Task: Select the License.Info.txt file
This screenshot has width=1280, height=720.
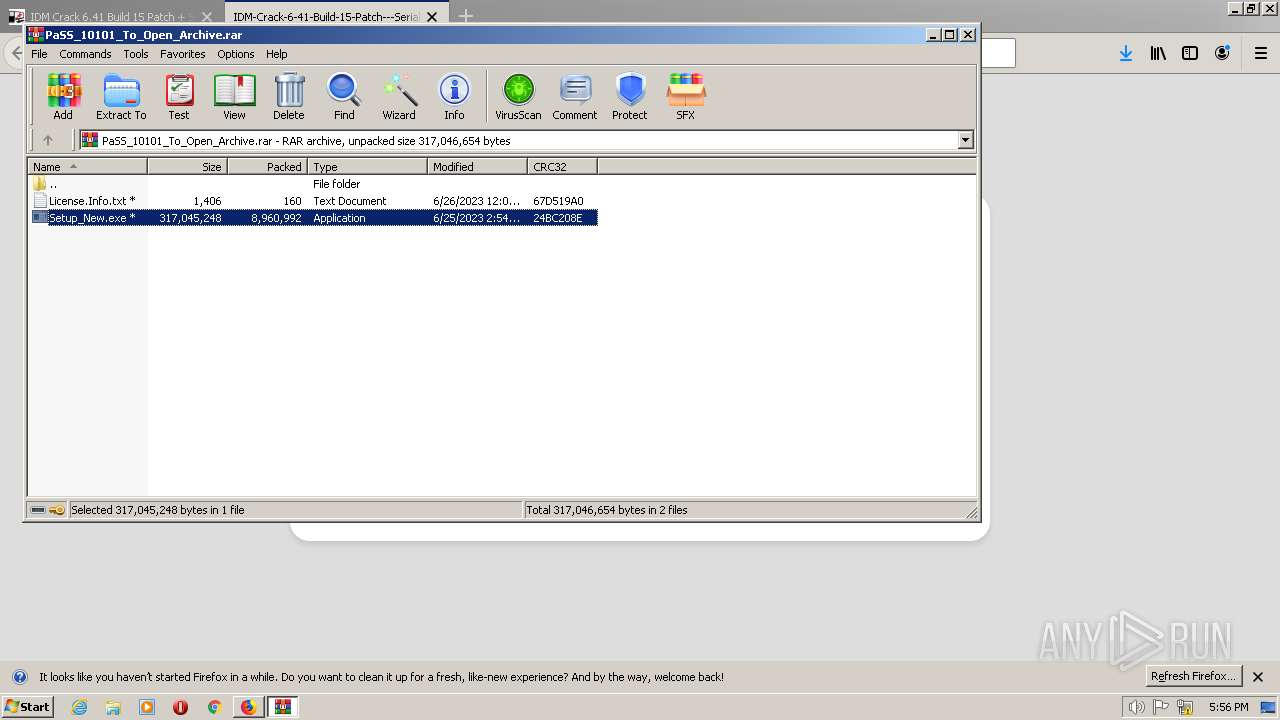Action: point(313,201)
